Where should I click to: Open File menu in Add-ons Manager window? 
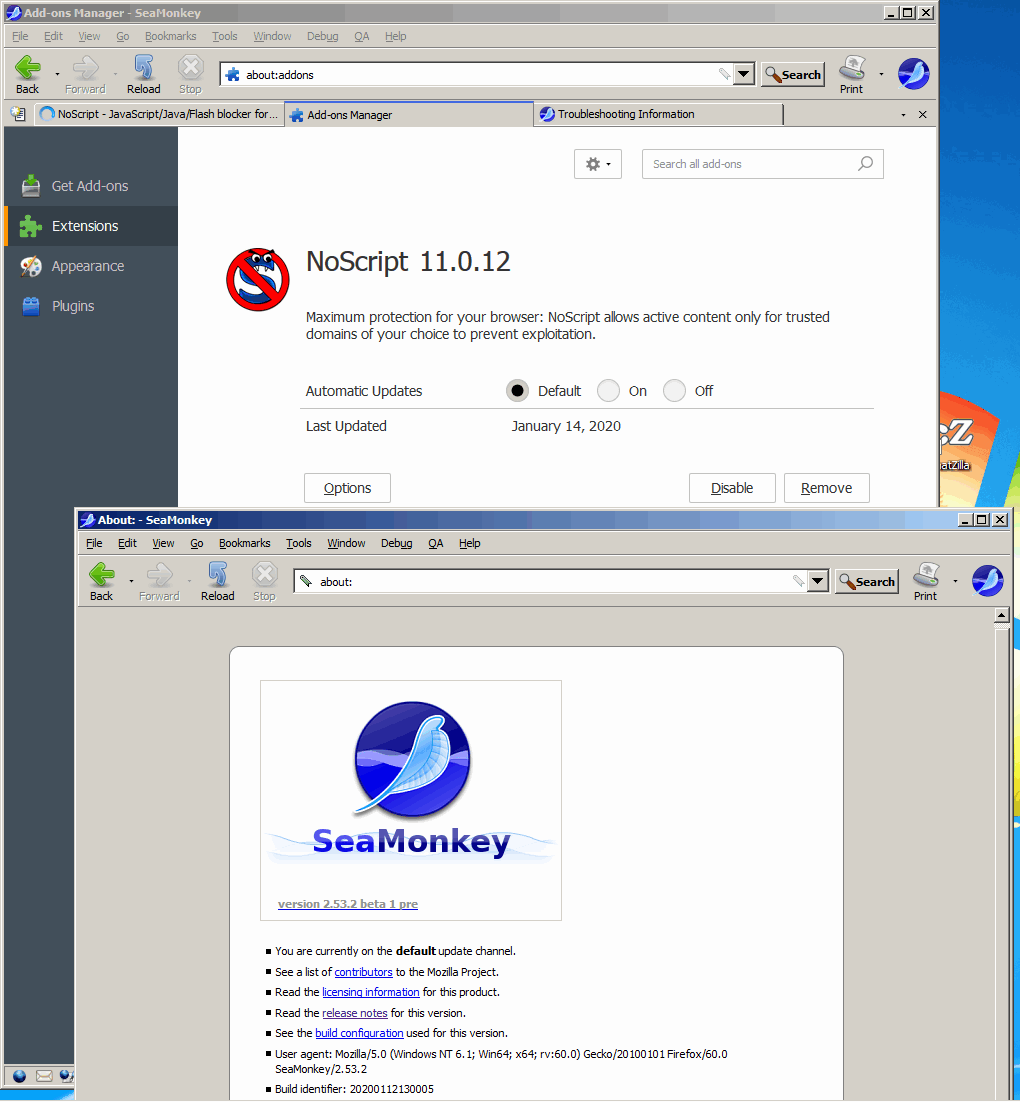coord(20,36)
